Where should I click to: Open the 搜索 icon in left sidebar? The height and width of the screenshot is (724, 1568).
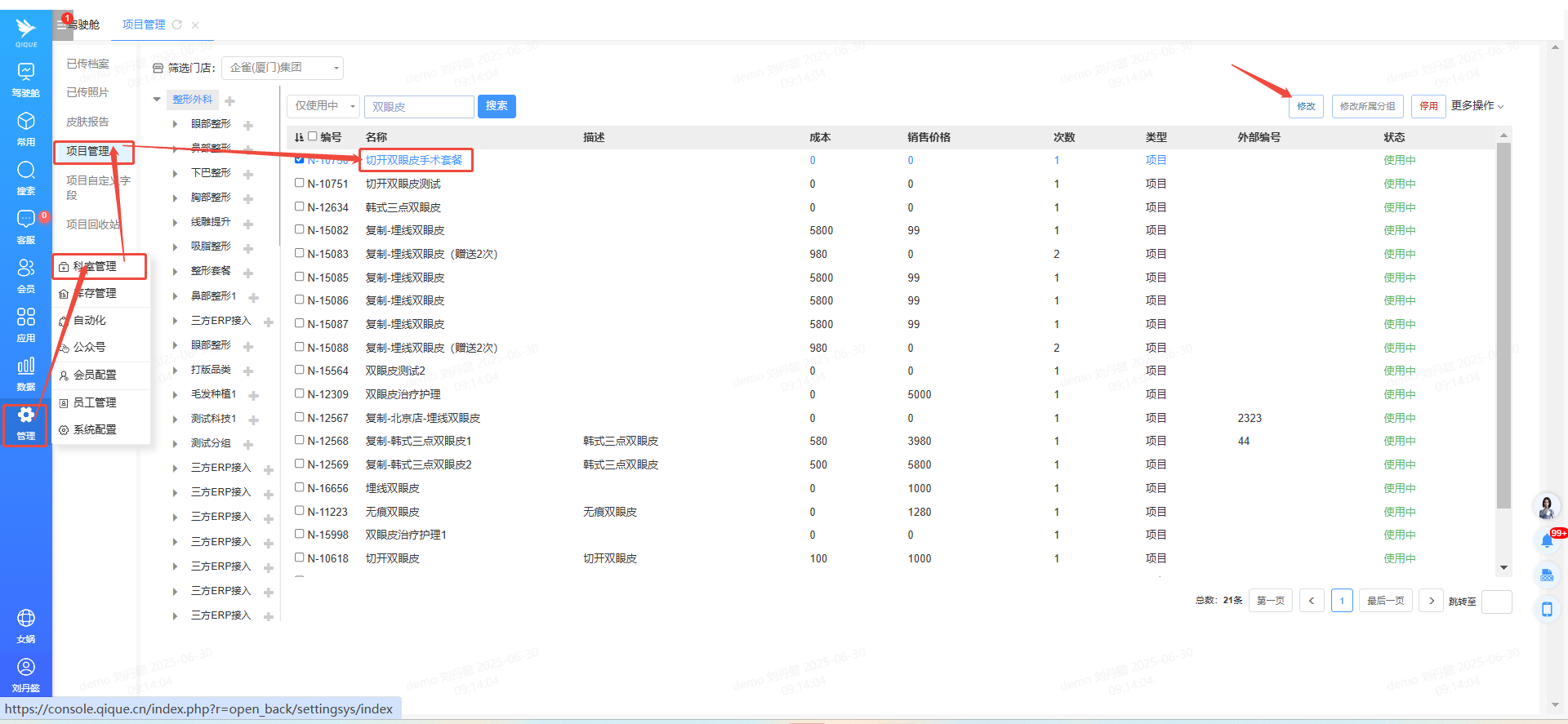point(26,171)
